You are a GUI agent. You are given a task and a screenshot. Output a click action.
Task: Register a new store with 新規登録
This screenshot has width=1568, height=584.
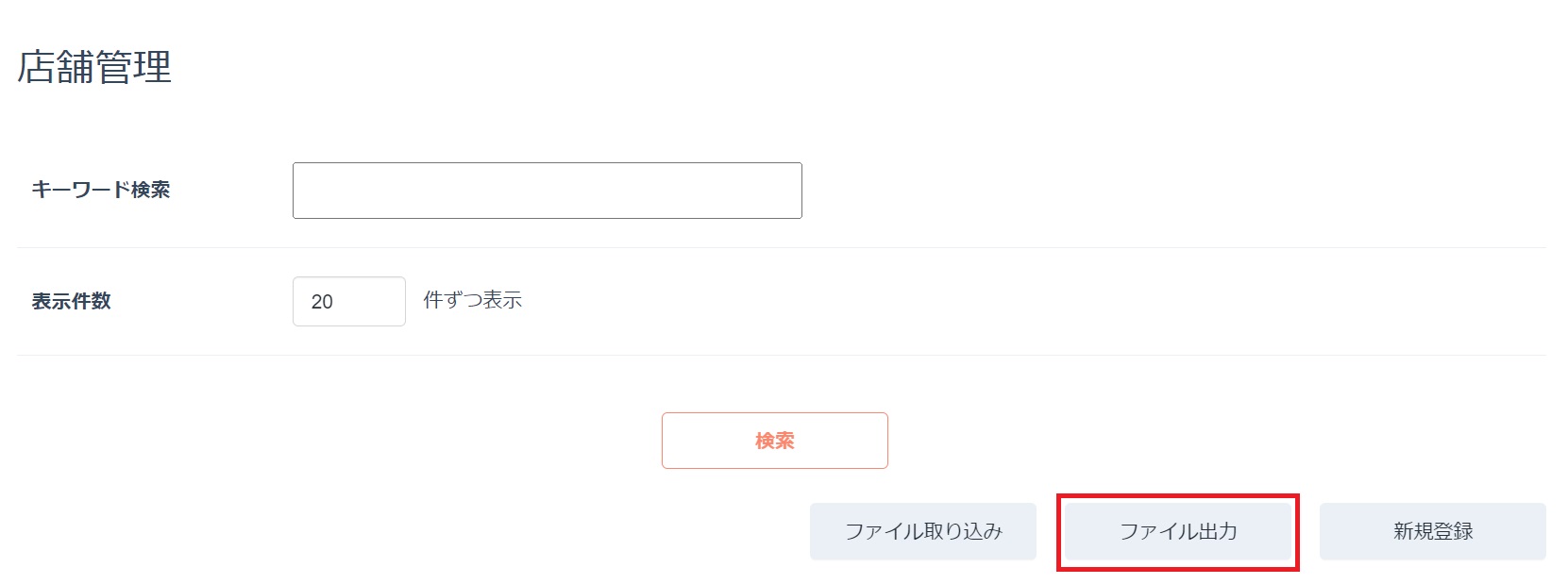tap(1432, 531)
